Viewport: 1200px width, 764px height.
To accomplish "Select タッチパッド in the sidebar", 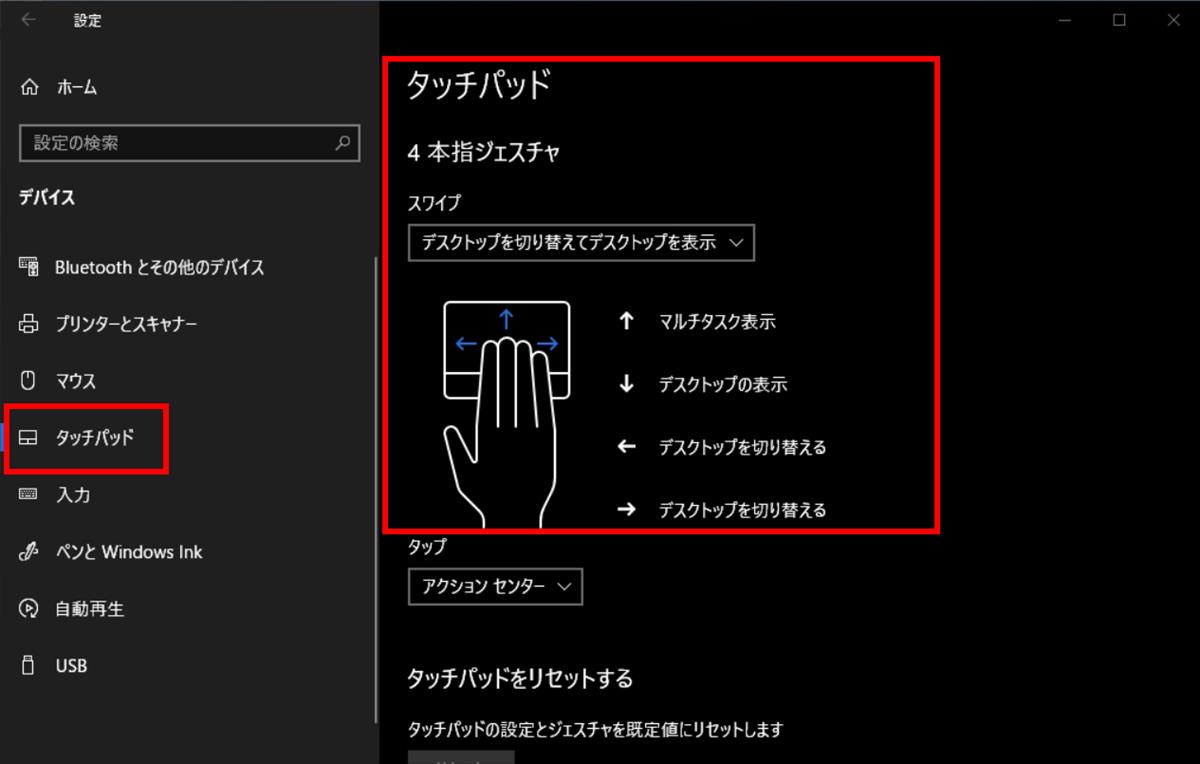I will [x=94, y=438].
